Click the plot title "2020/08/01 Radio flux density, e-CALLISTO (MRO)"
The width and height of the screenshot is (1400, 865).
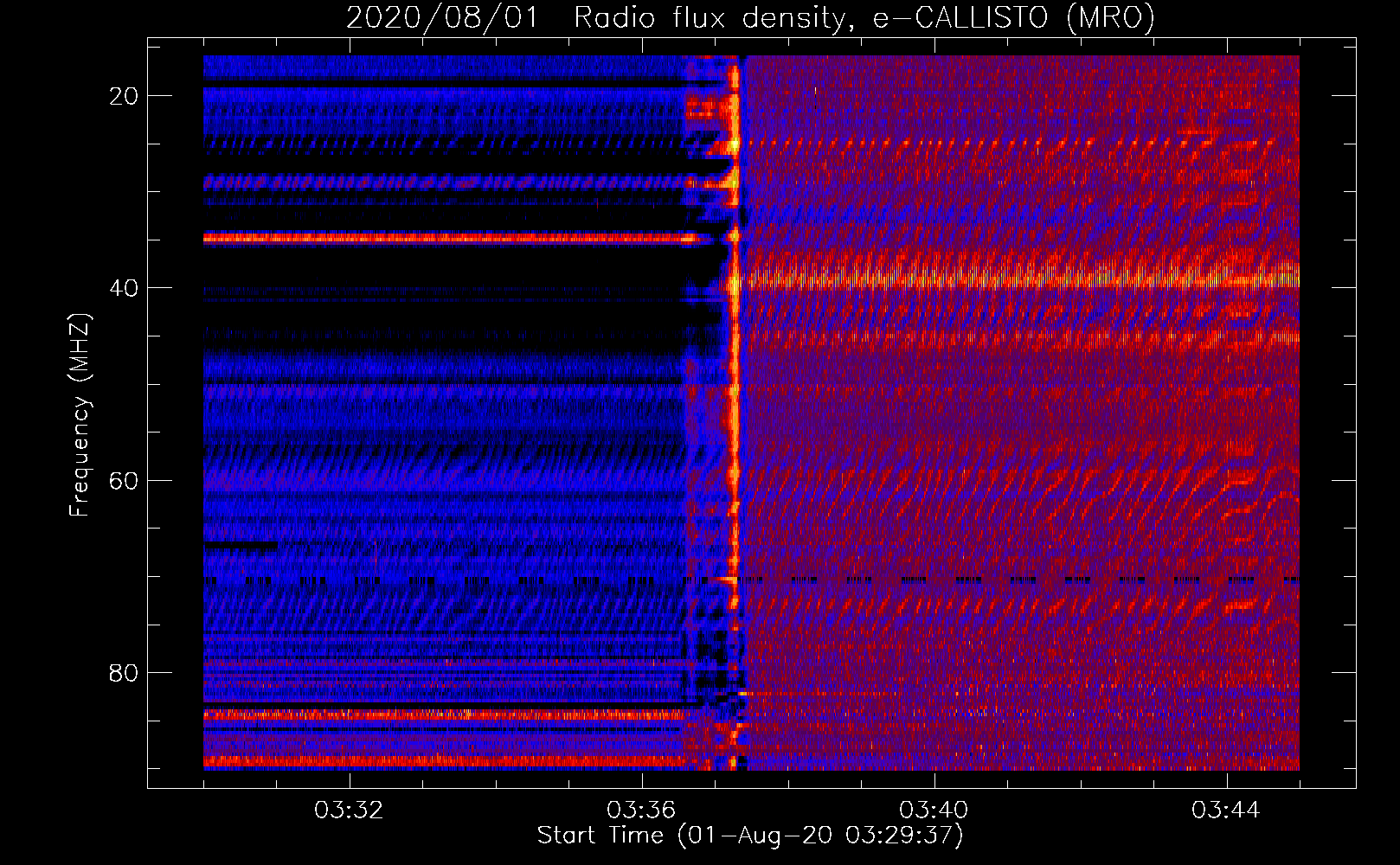[750, 17]
